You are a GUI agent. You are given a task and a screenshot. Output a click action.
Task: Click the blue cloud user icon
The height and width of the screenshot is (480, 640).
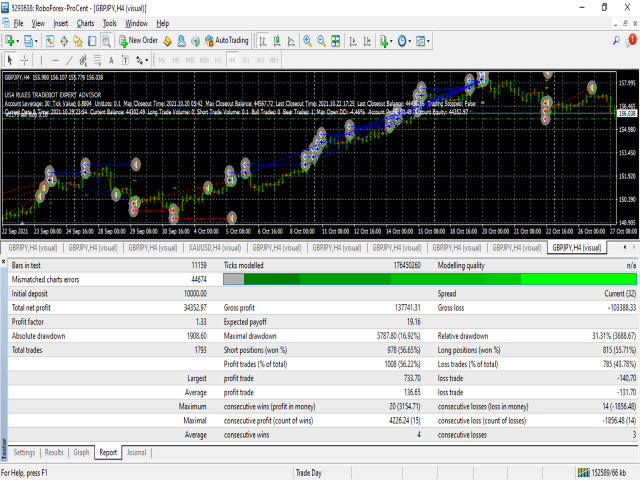181,41
